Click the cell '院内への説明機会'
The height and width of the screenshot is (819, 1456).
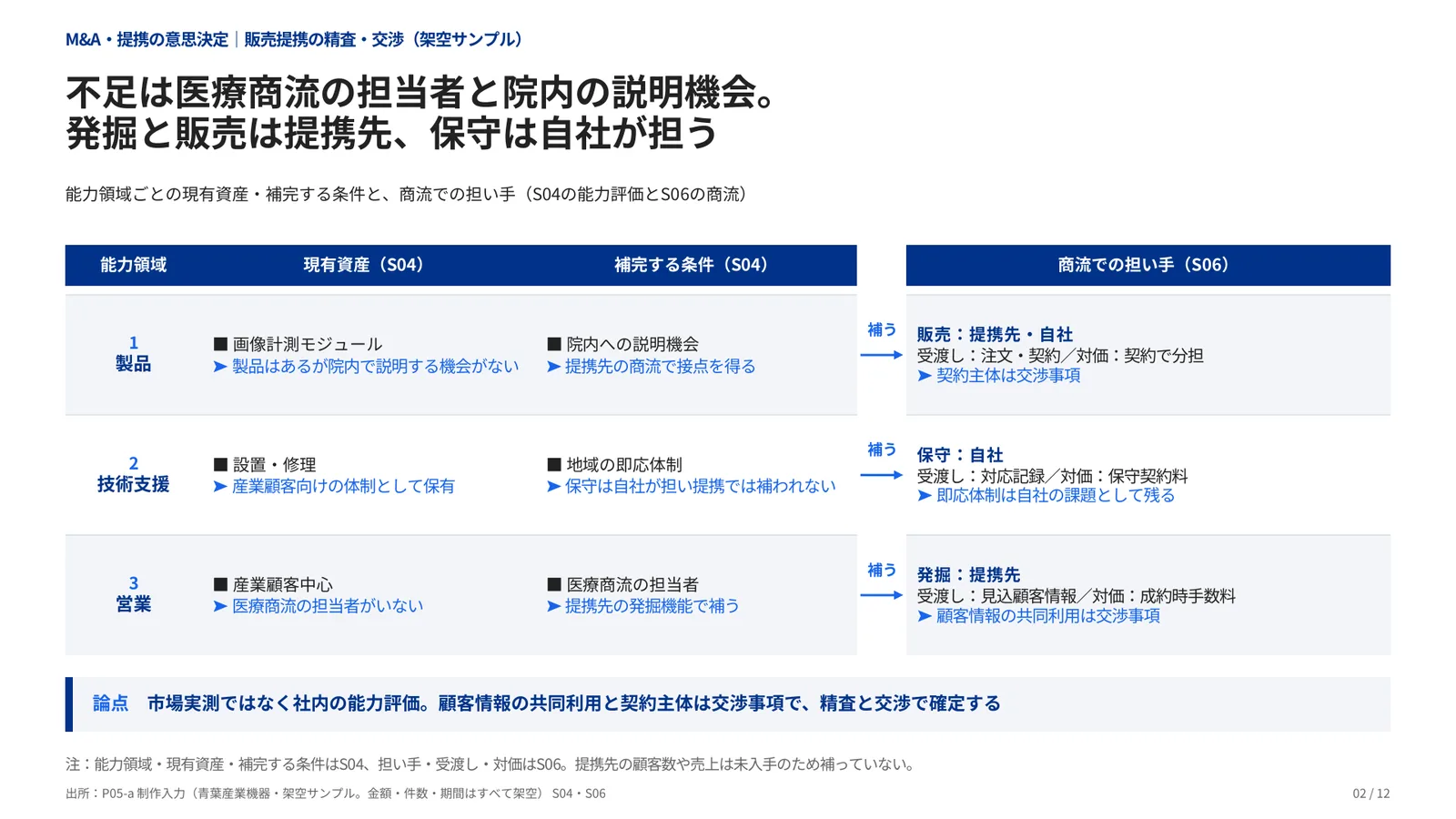coord(623,344)
